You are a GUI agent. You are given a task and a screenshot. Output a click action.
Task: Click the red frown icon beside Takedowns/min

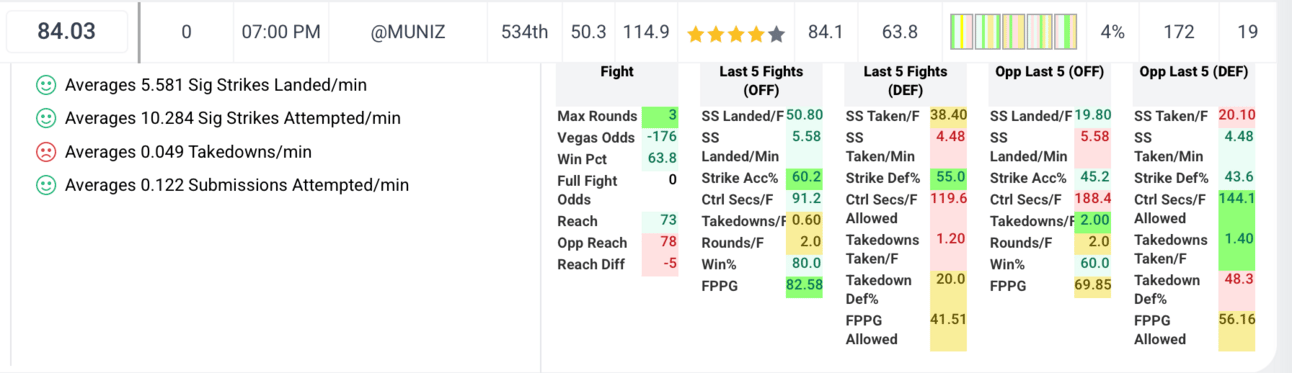(45, 152)
